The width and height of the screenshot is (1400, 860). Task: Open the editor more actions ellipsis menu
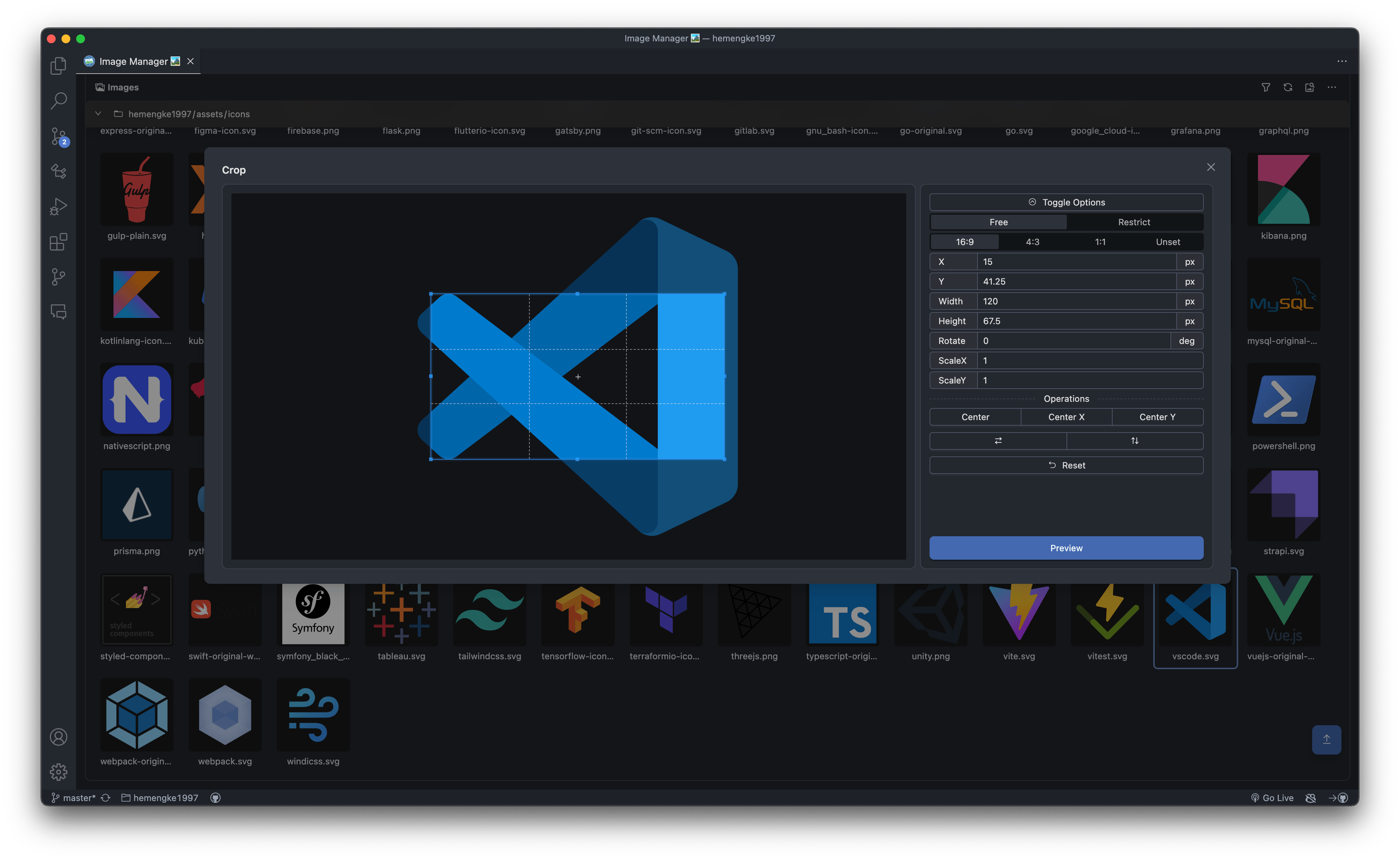point(1341,62)
